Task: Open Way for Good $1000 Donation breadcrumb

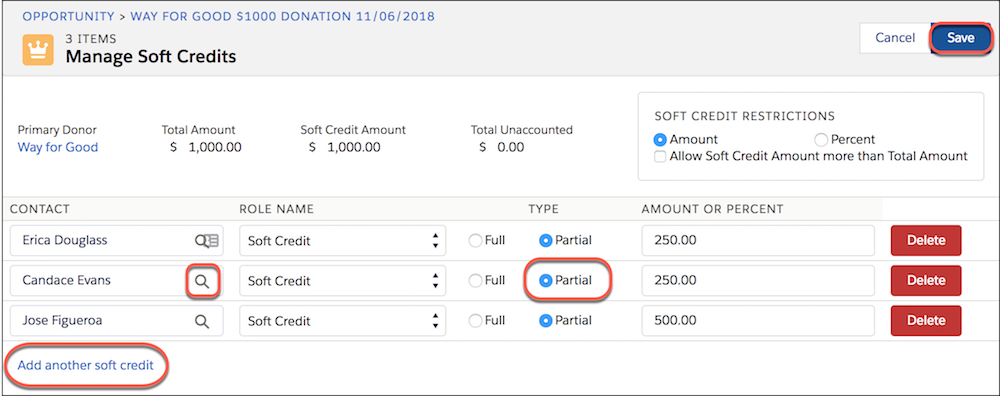Action: [x=283, y=16]
